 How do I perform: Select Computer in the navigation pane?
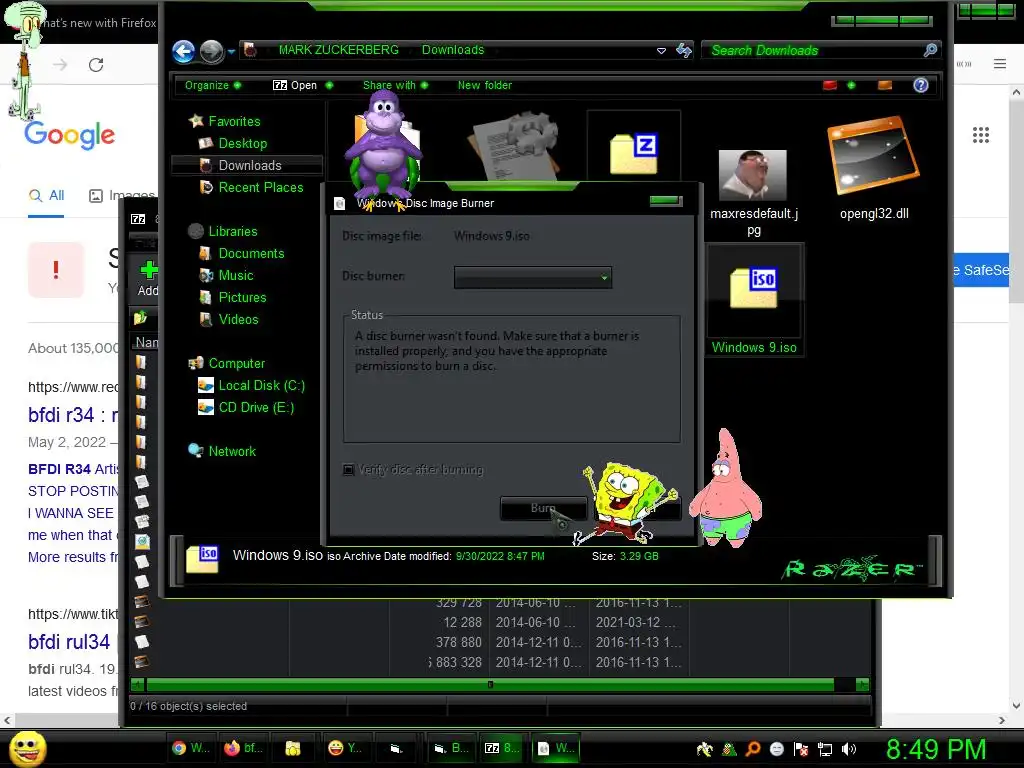(x=236, y=363)
